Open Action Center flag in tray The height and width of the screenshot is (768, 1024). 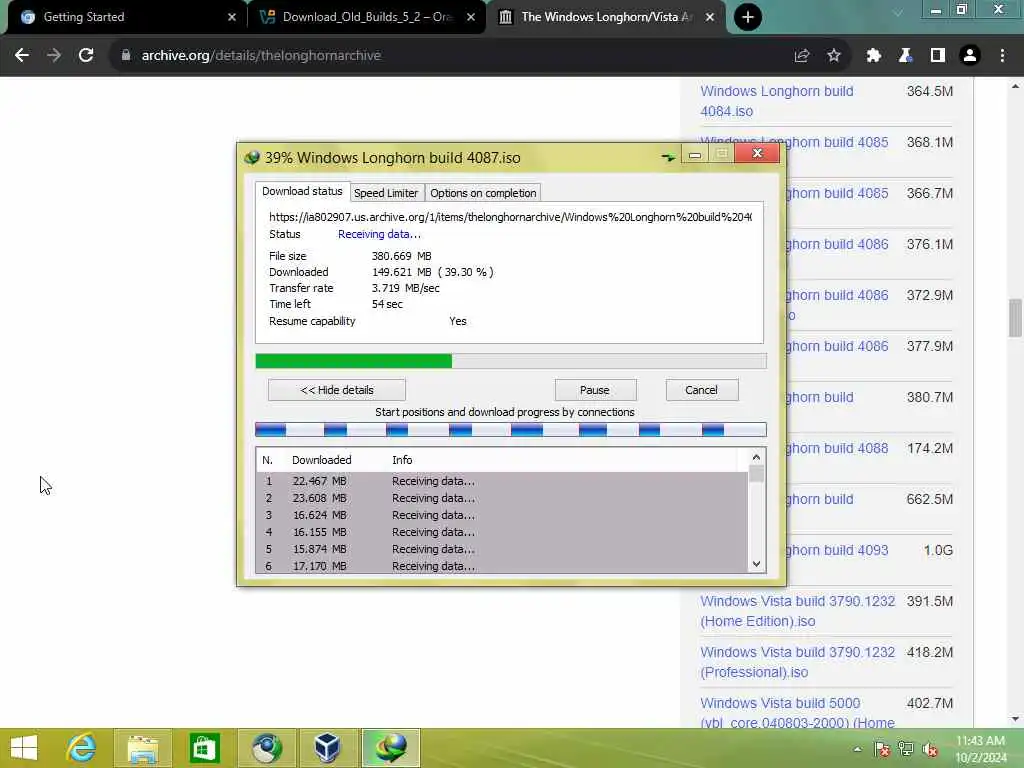(x=882, y=749)
